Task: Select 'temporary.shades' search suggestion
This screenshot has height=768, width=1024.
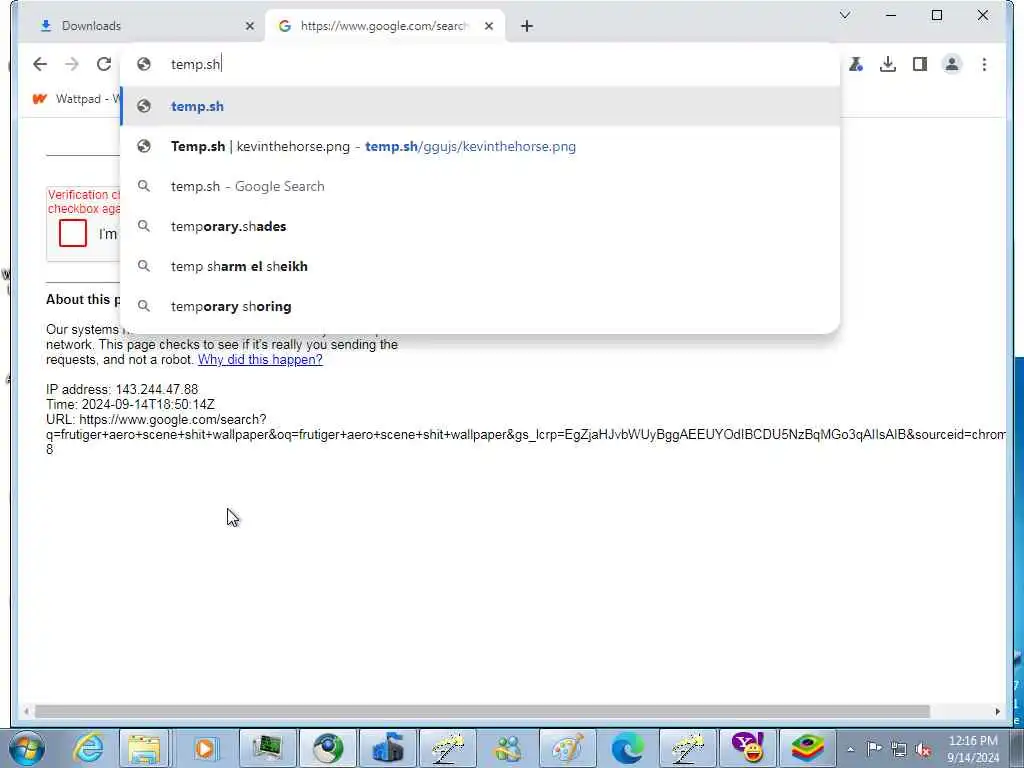Action: (x=480, y=227)
